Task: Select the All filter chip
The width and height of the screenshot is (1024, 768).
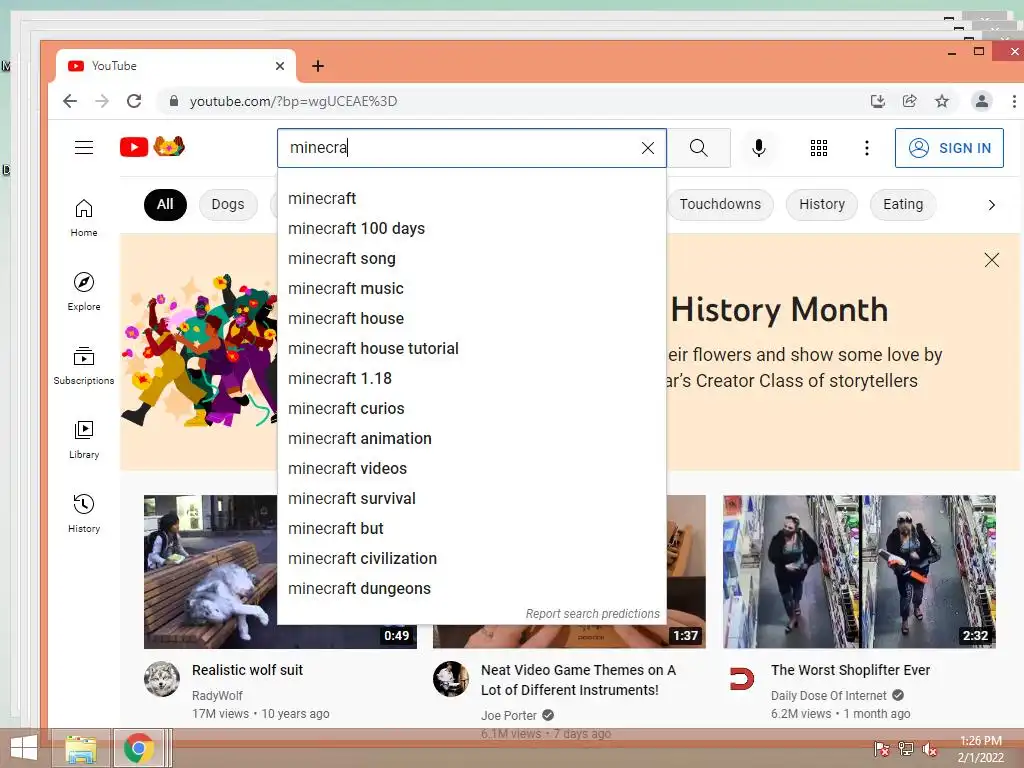Action: (165, 204)
